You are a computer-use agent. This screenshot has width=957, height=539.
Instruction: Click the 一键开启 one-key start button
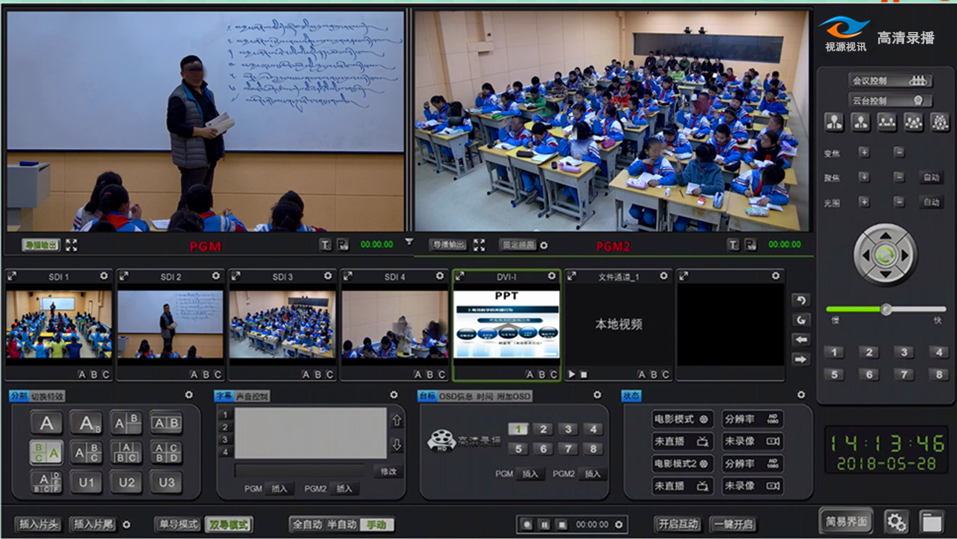[732, 524]
